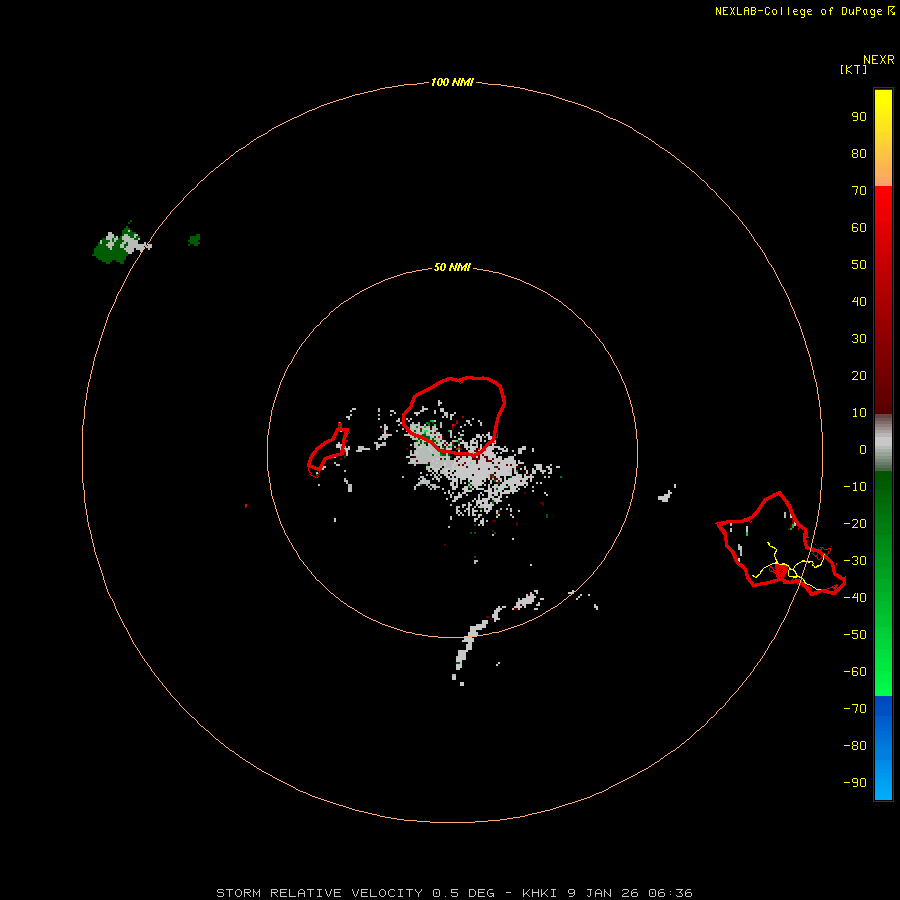Click the -50 value on the velocity scale

[x=855, y=635]
